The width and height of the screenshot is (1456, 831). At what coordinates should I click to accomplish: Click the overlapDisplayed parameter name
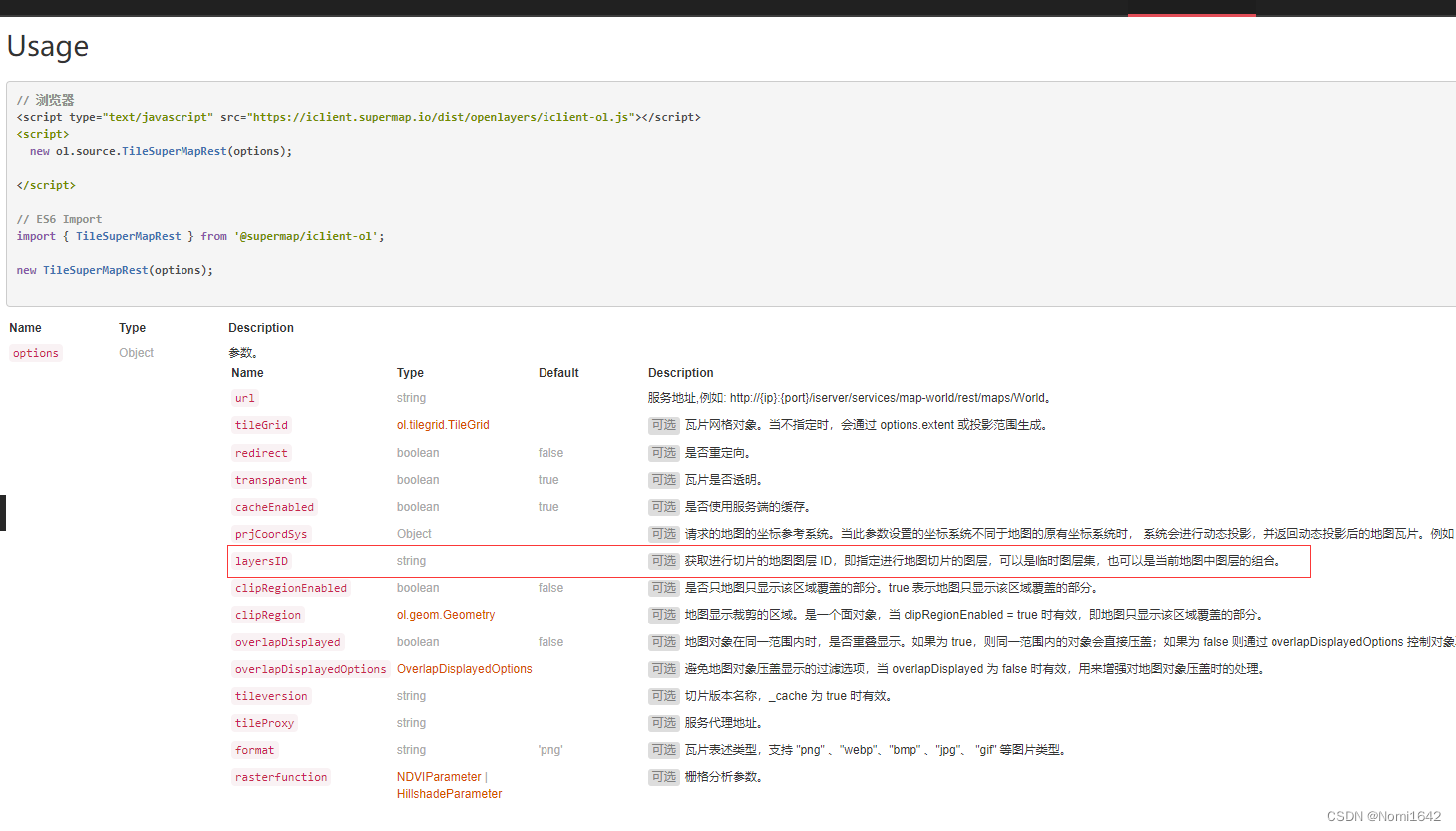tap(288, 642)
